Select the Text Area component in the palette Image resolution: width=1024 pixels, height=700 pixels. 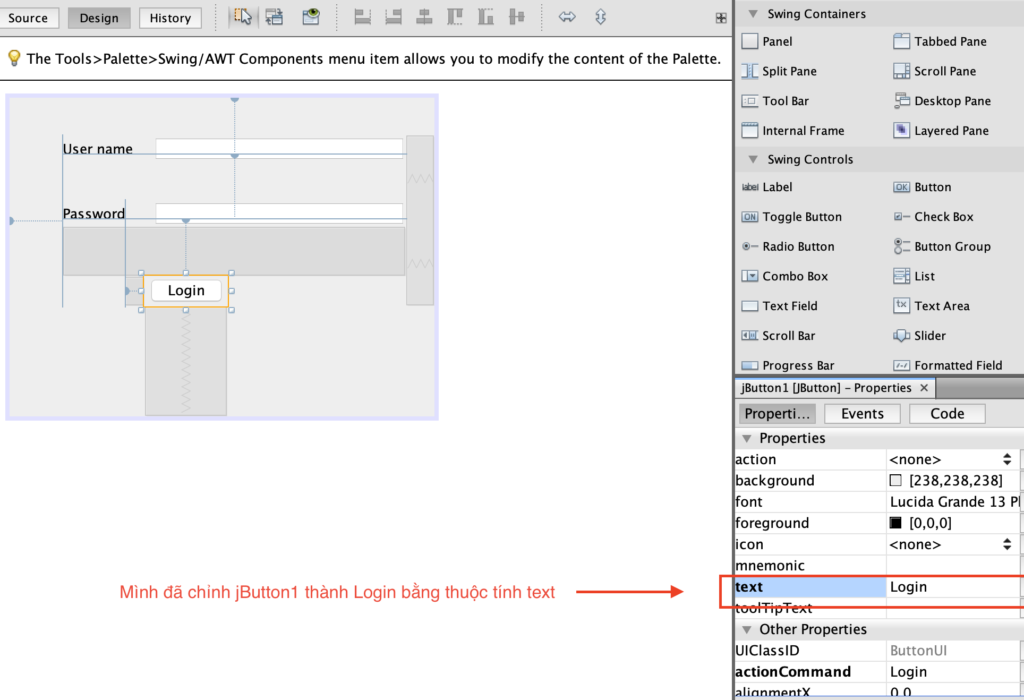[944, 306]
